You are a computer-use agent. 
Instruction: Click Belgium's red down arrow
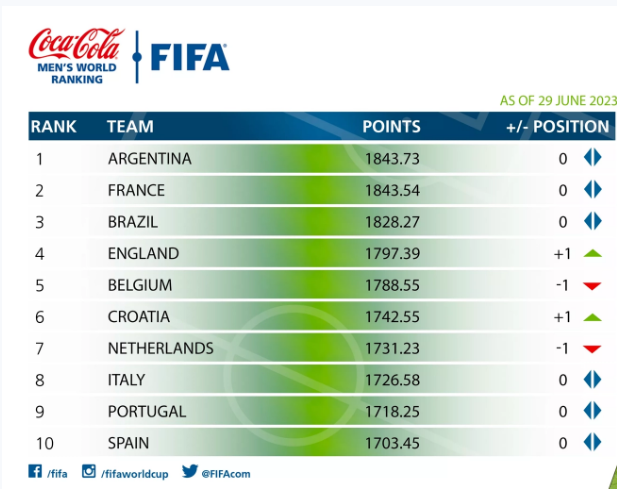[592, 286]
